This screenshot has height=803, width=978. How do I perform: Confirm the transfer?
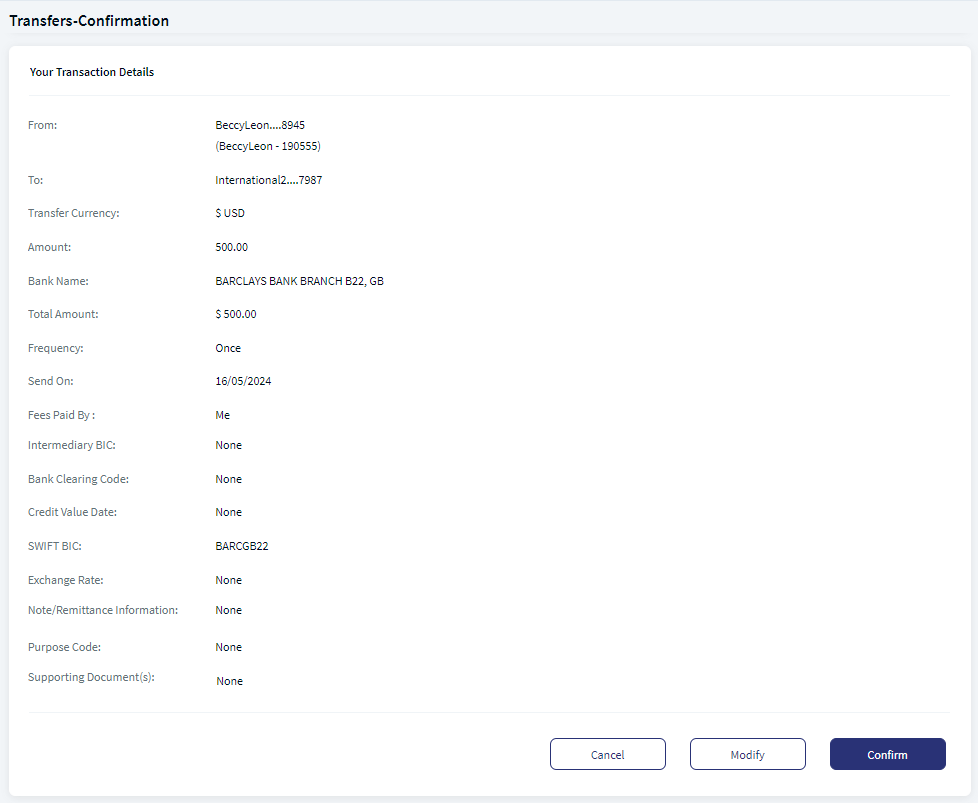coord(888,754)
